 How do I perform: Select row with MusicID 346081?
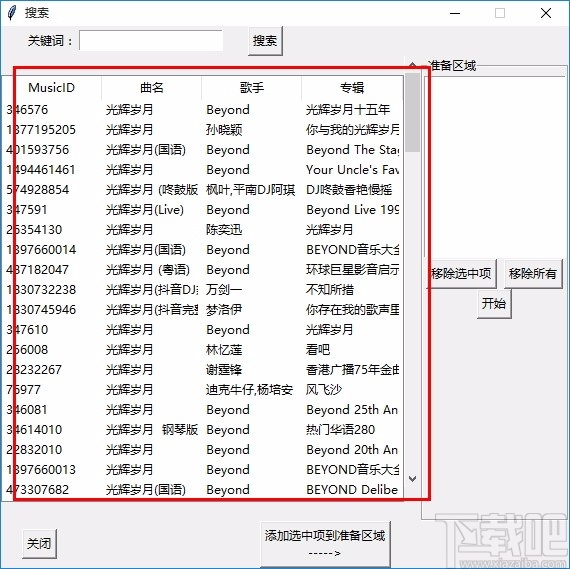click(x=202, y=409)
